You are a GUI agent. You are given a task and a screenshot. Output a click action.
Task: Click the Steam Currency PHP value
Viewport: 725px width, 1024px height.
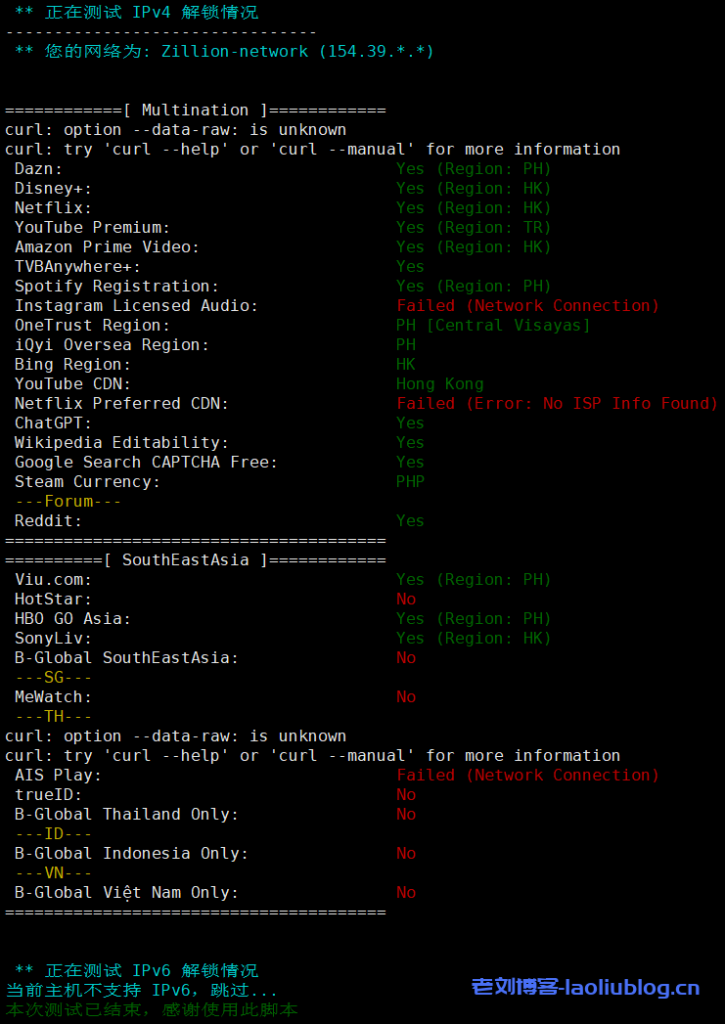click(410, 482)
